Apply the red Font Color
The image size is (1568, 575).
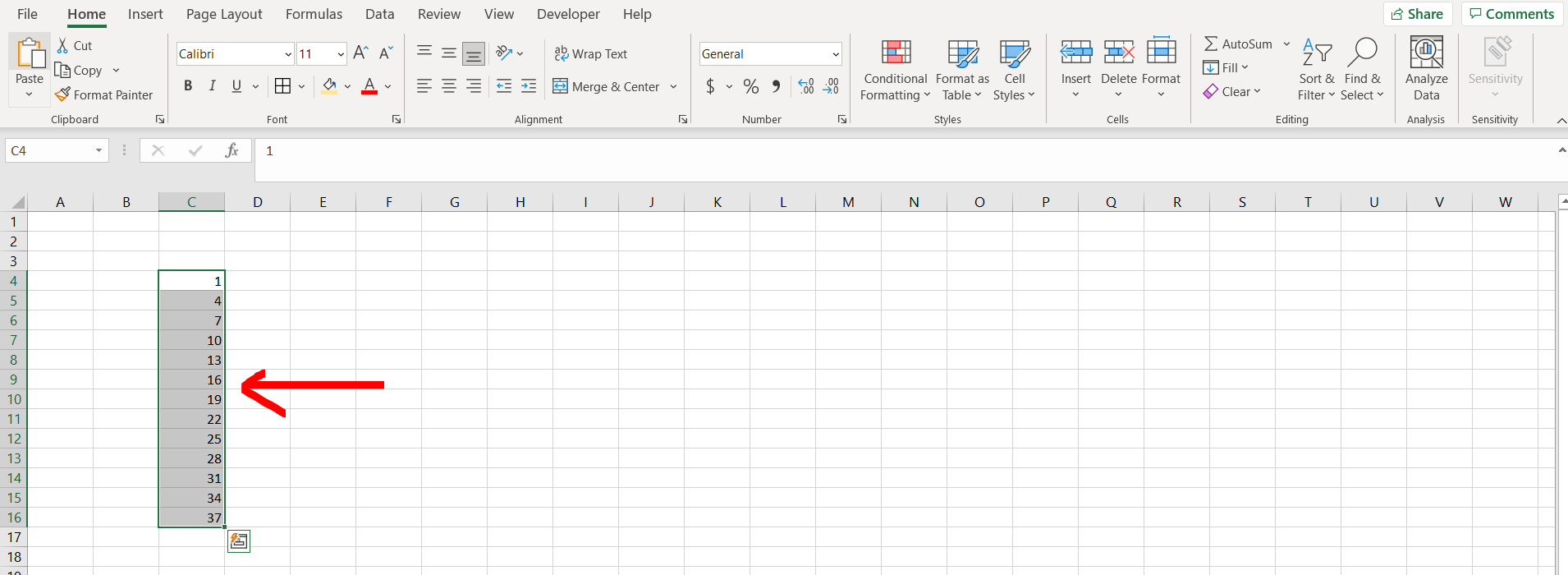369,86
